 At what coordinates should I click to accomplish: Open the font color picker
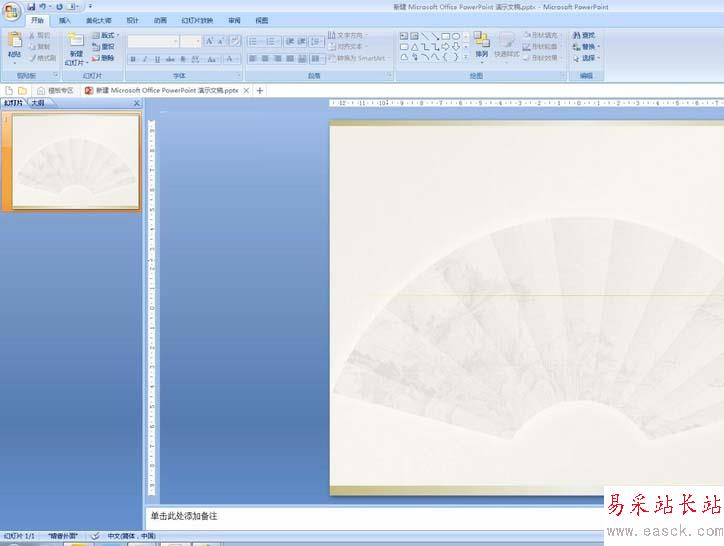pos(231,59)
